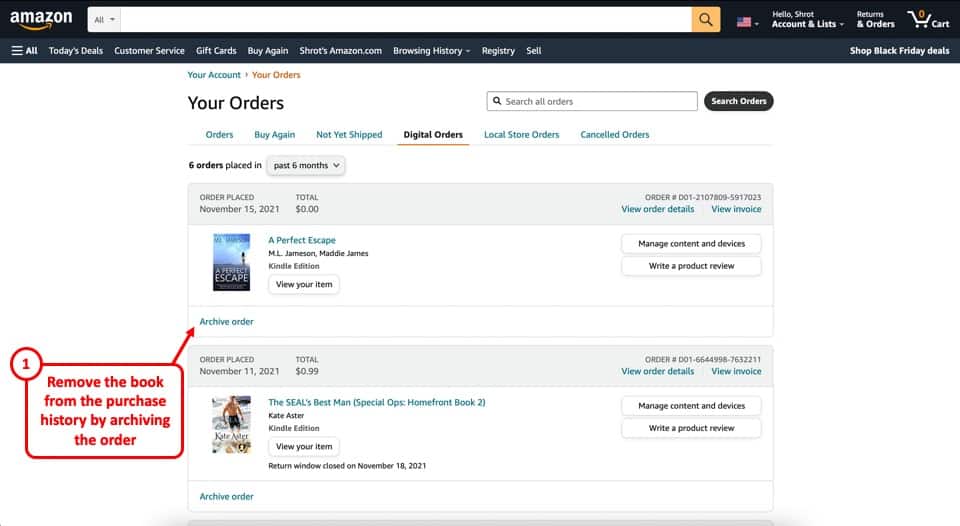The height and width of the screenshot is (526, 960).
Task: View invoice for November 15 order
Action: [736, 209]
